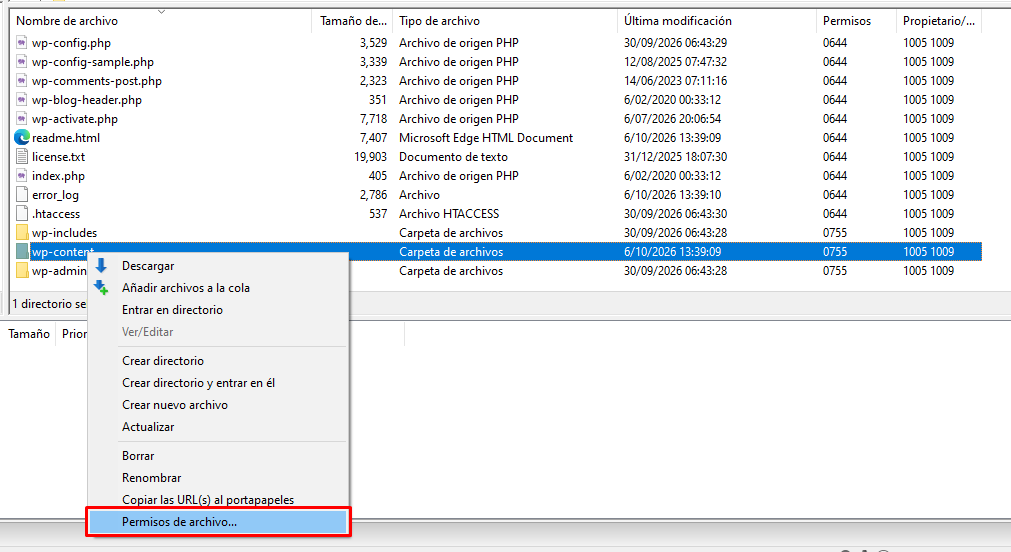Choose Entrar en directorio
Image resolution: width=1011 pixels, height=552 pixels.
coord(172,310)
